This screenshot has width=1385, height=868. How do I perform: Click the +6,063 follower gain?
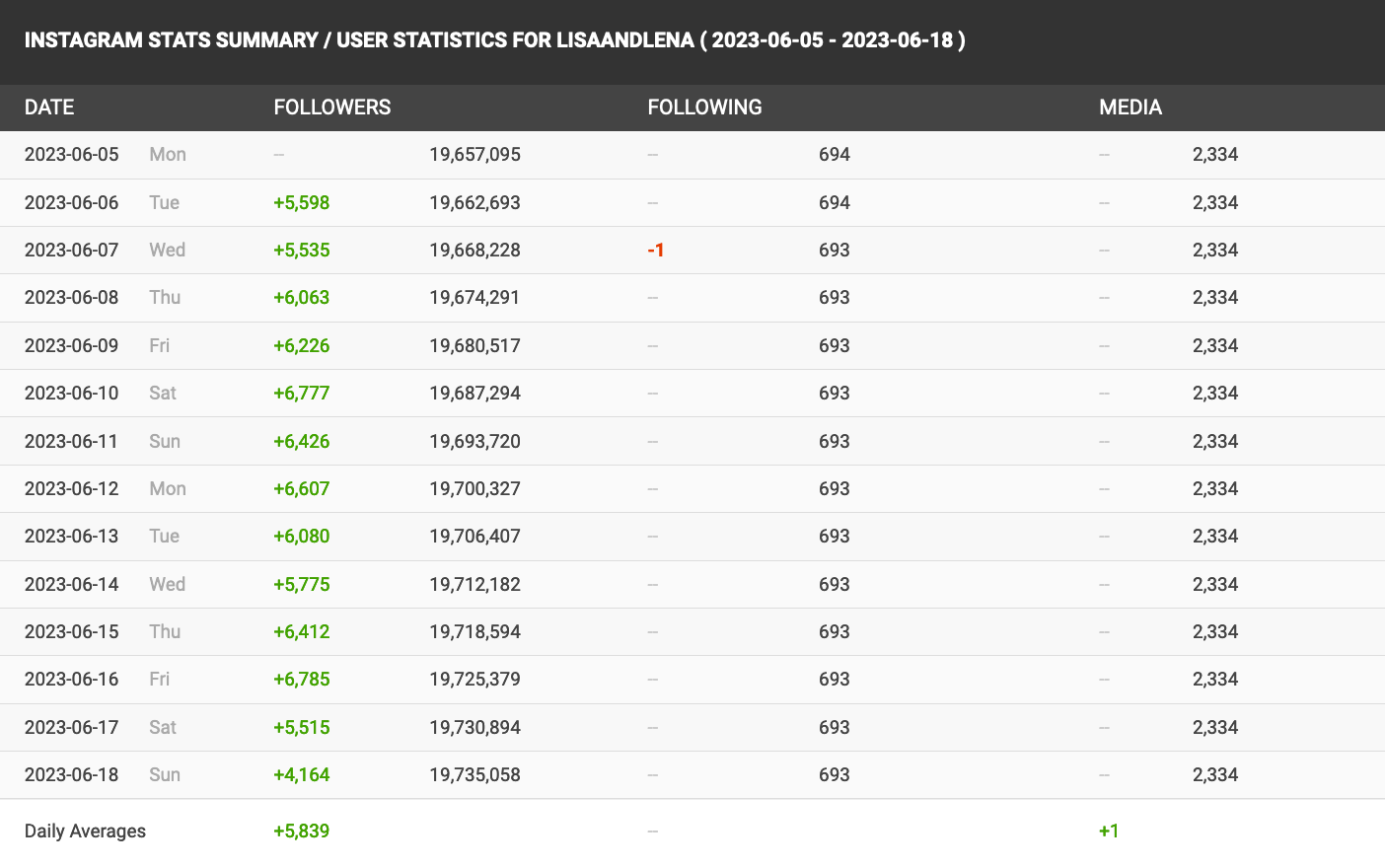[x=301, y=298]
